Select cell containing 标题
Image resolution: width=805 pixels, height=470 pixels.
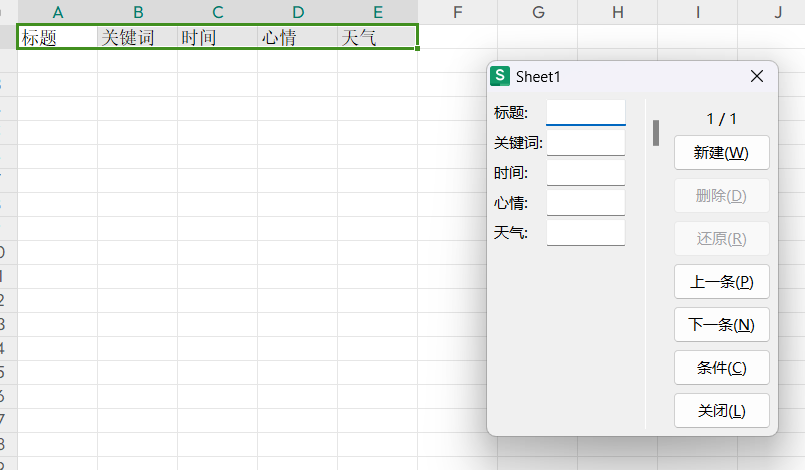coord(58,37)
